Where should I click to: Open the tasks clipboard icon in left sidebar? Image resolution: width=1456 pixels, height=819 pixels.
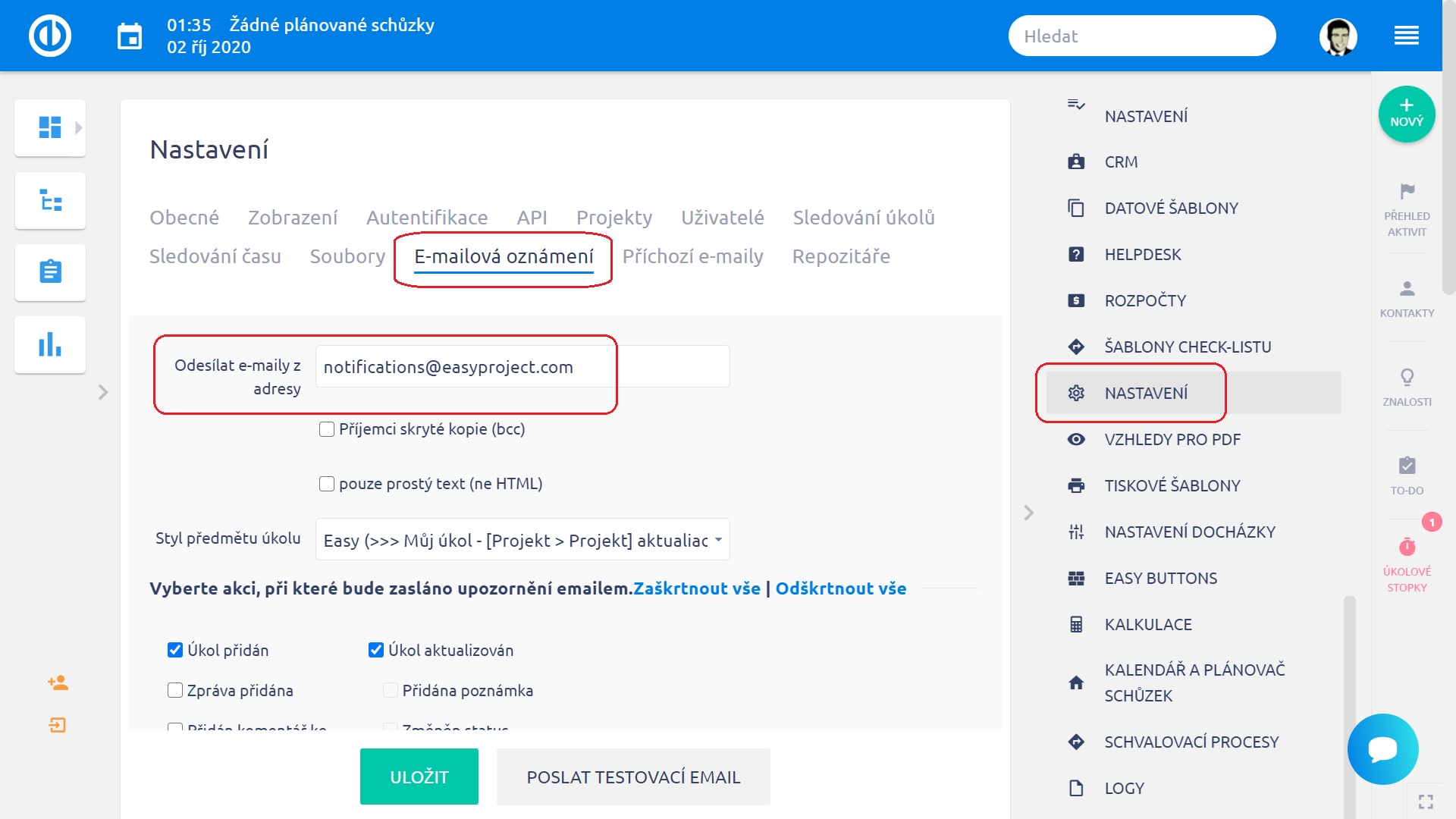[50, 271]
